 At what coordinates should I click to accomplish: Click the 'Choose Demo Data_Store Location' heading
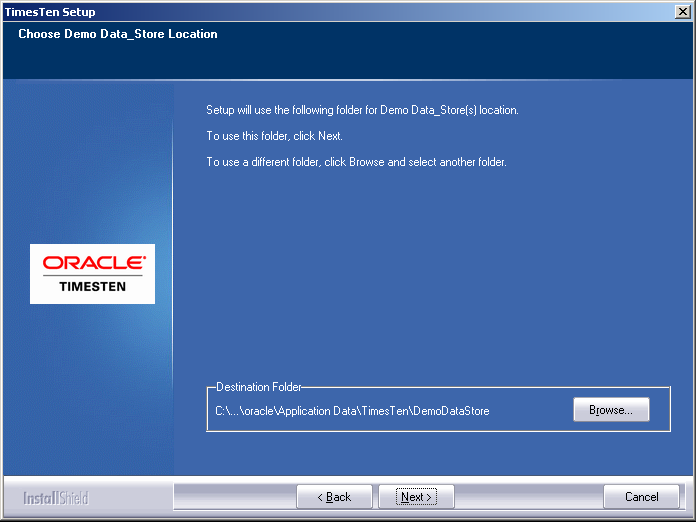pyautogui.click(x=118, y=34)
